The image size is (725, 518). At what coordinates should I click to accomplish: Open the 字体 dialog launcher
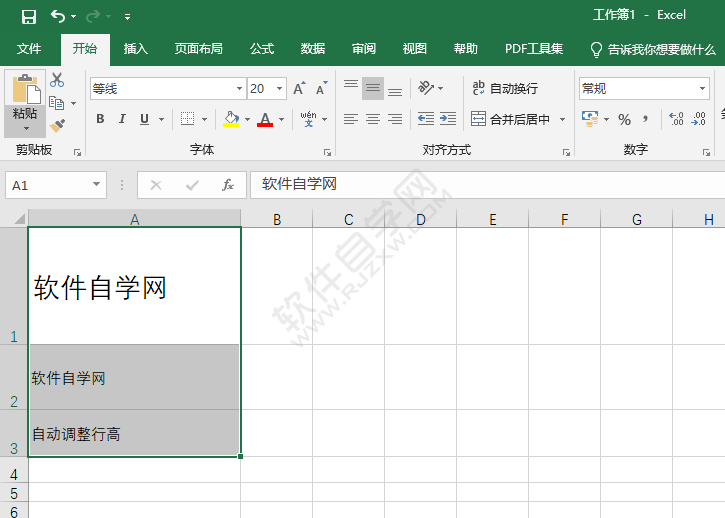327,152
